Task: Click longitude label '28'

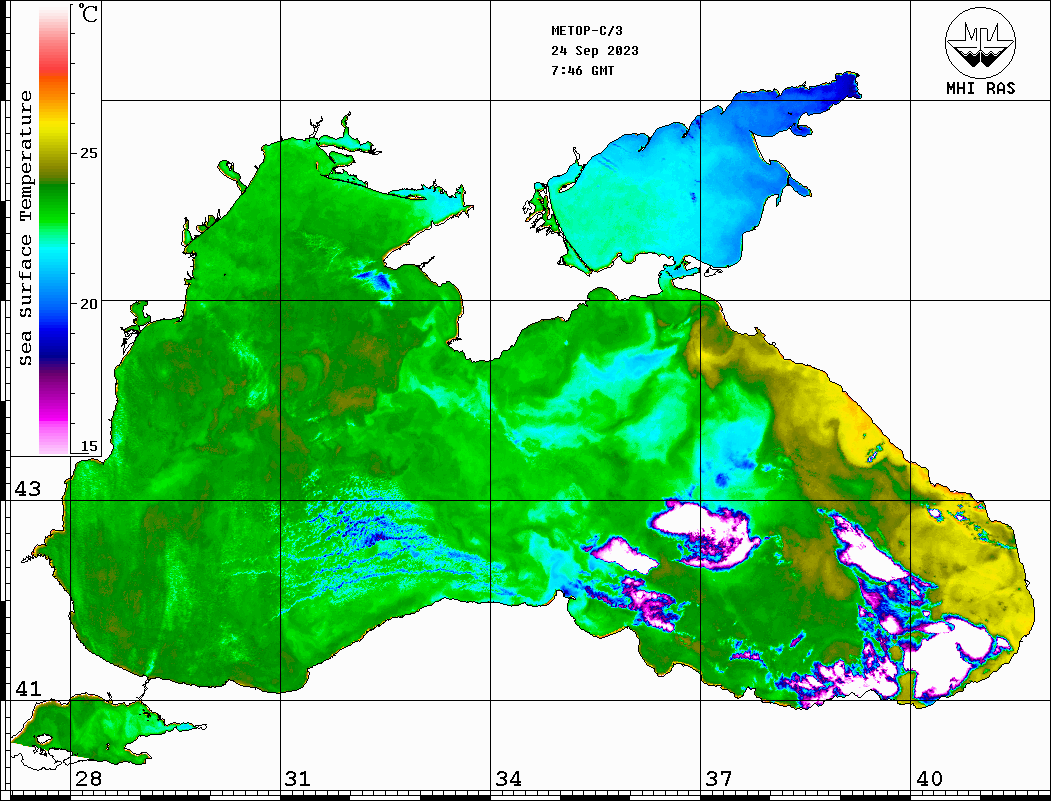Action: [x=88, y=779]
